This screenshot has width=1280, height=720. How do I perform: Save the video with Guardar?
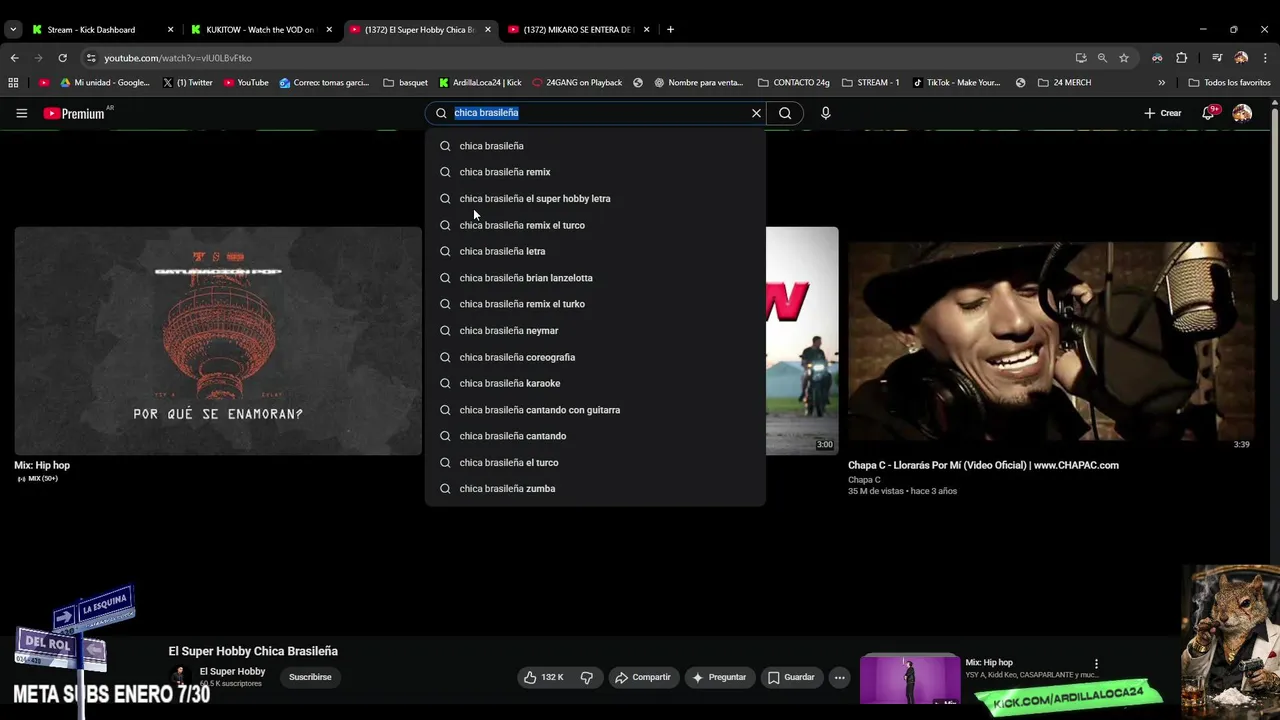pyautogui.click(x=791, y=677)
